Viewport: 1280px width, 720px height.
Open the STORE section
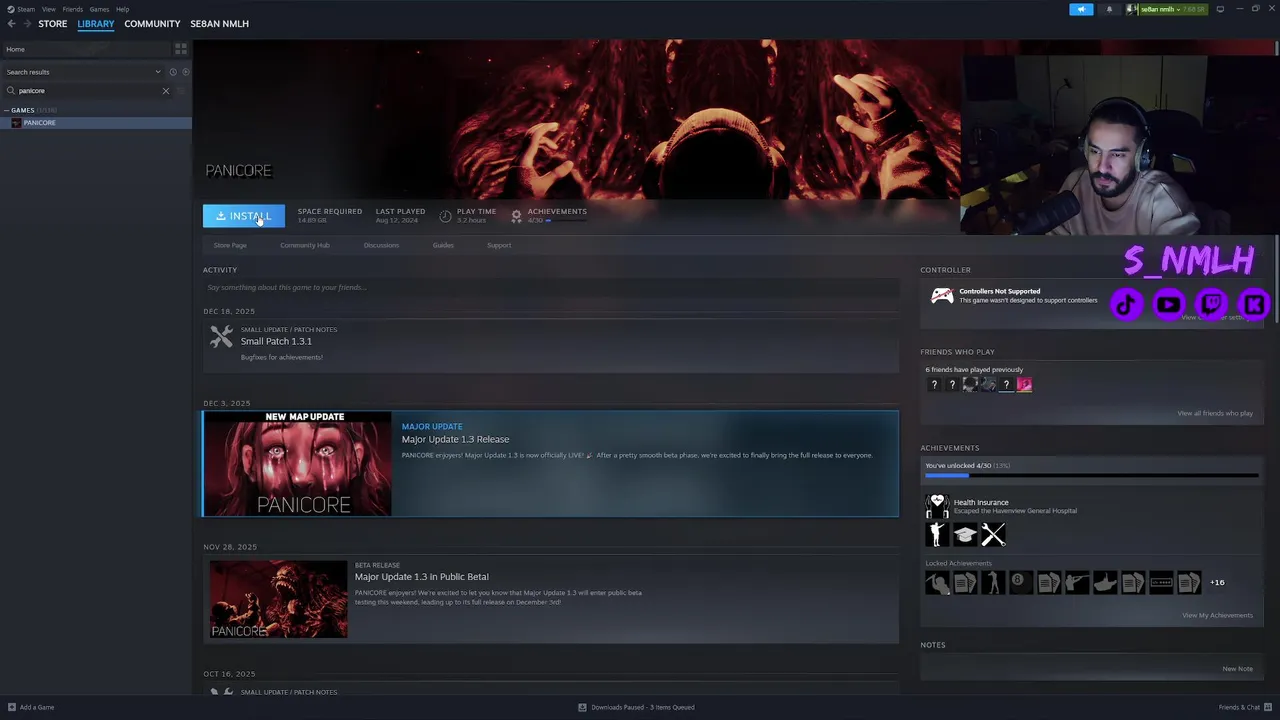(x=53, y=24)
